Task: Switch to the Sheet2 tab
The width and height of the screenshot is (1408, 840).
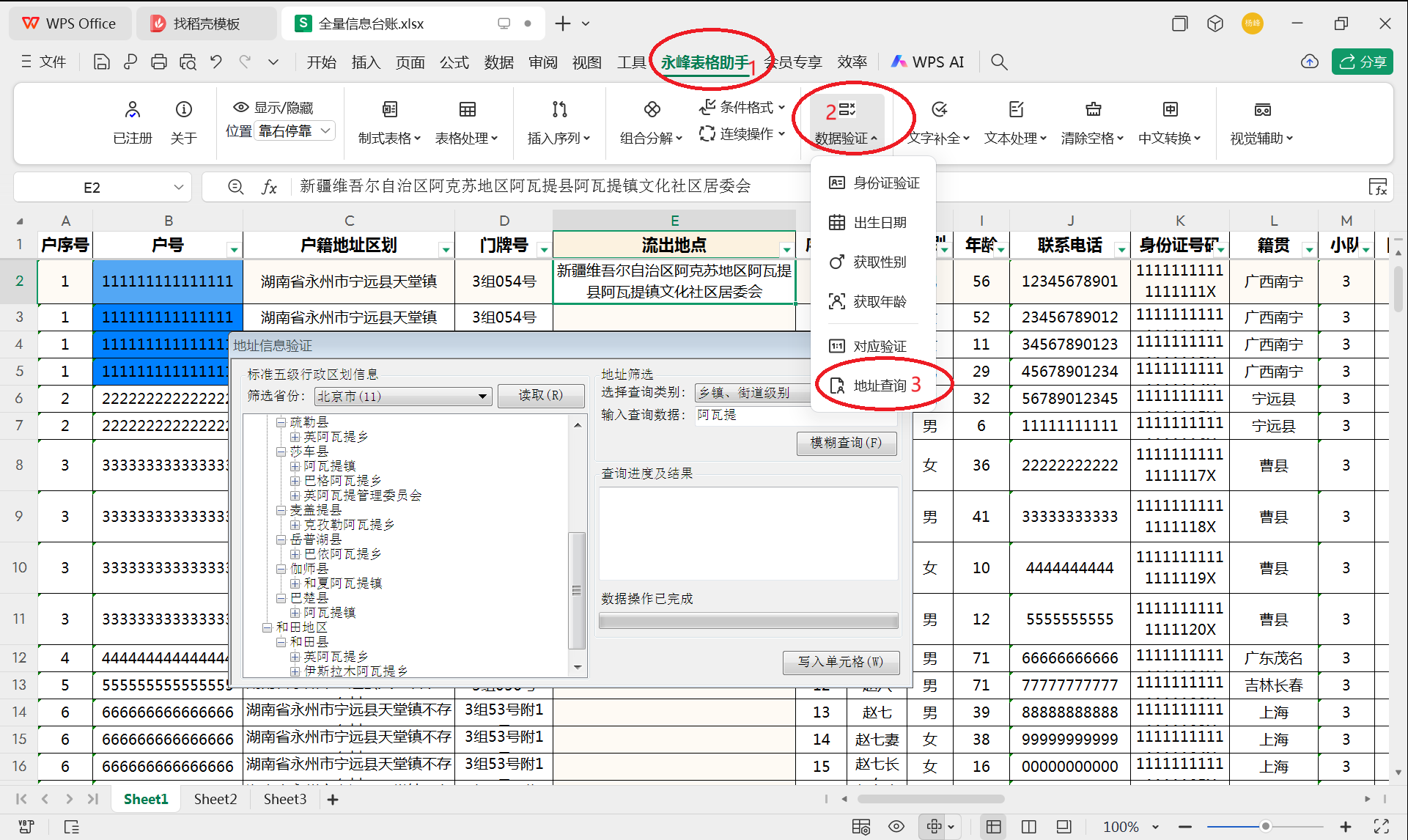Action: [215, 799]
